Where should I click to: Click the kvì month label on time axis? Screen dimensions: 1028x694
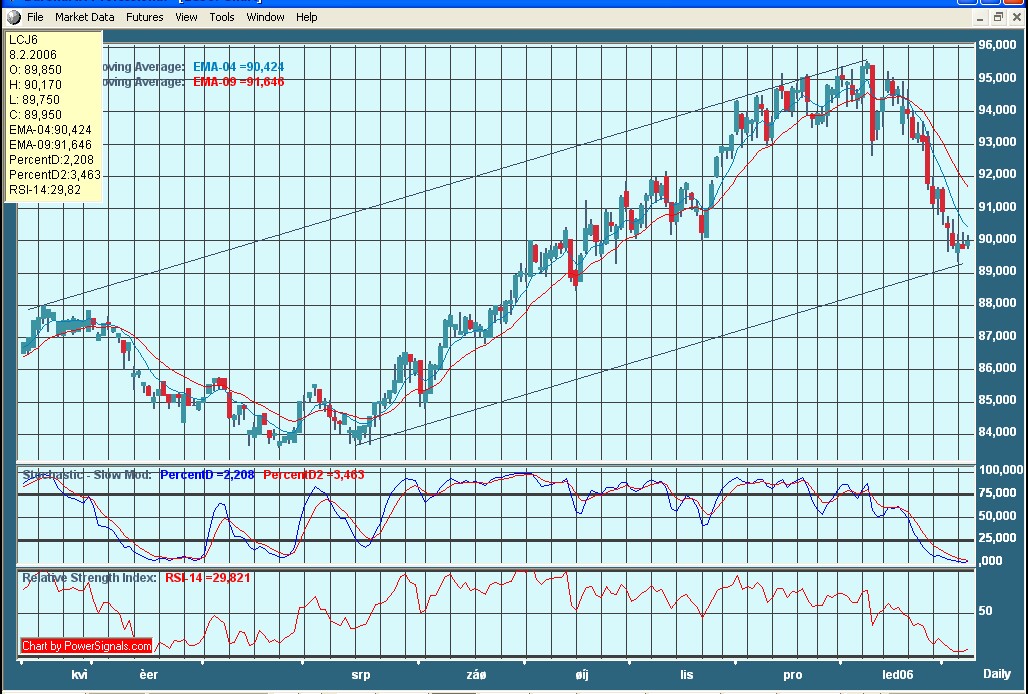79,675
